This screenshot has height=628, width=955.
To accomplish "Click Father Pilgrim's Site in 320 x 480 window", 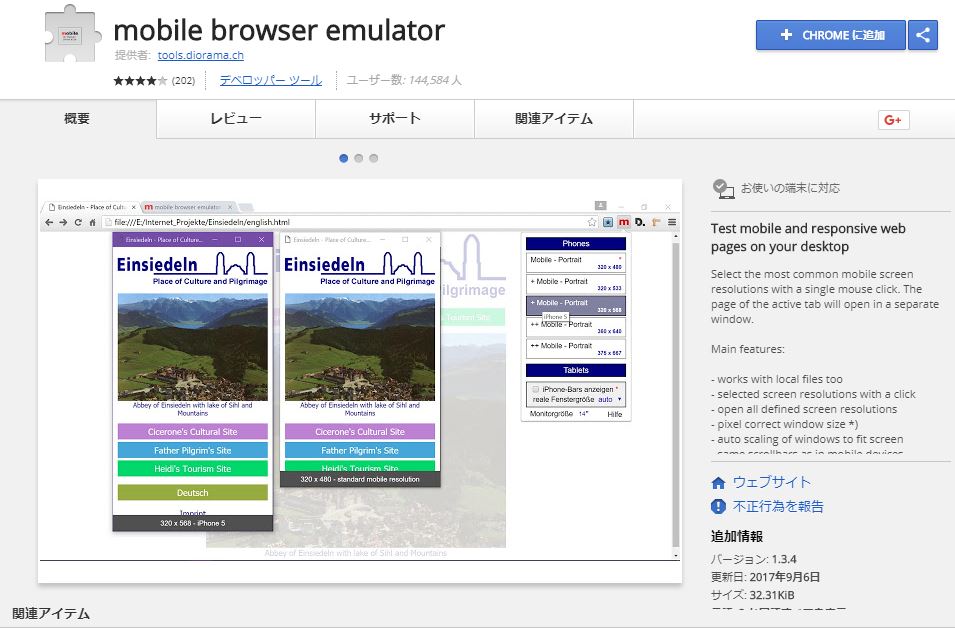I will point(360,451).
